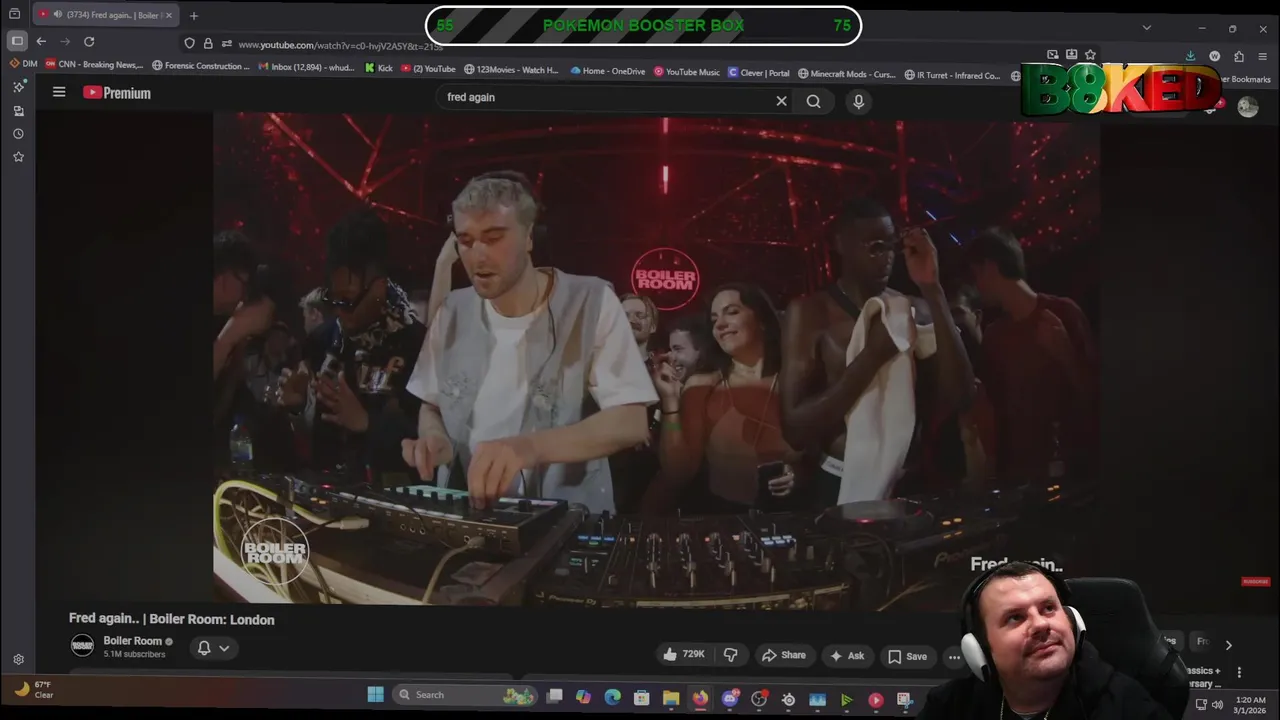Open Microsoft Edge from the taskbar
The width and height of the screenshot is (1280, 720).
pyautogui.click(x=612, y=697)
